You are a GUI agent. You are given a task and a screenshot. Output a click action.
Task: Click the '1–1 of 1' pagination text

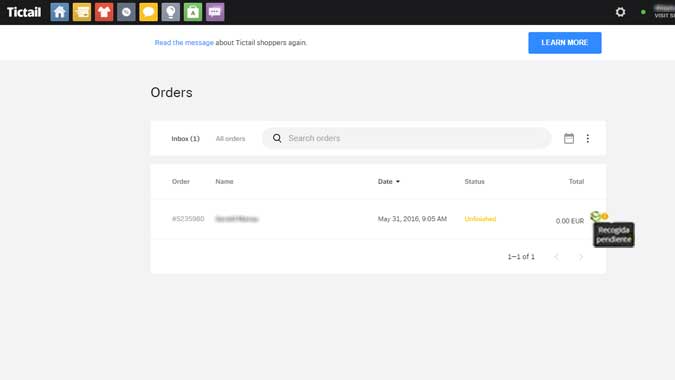(x=521, y=257)
